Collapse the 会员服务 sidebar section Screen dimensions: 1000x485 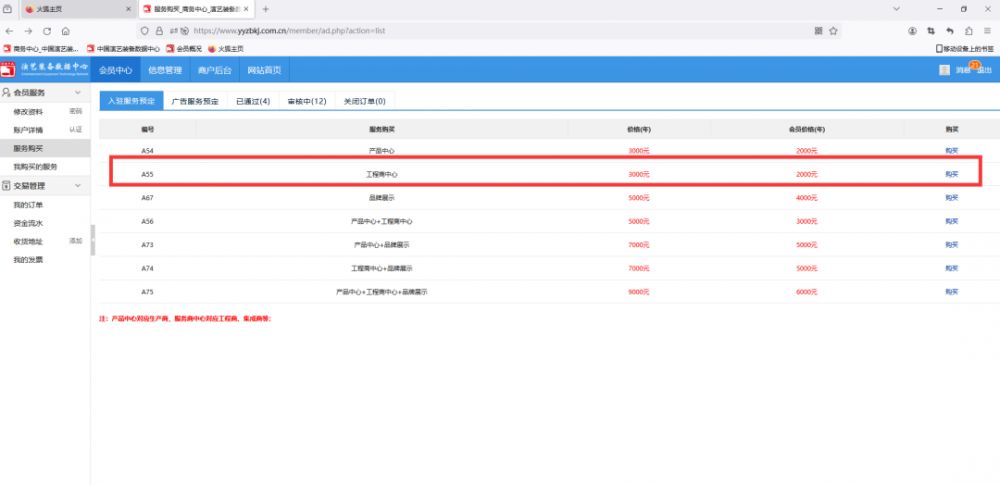(79, 92)
